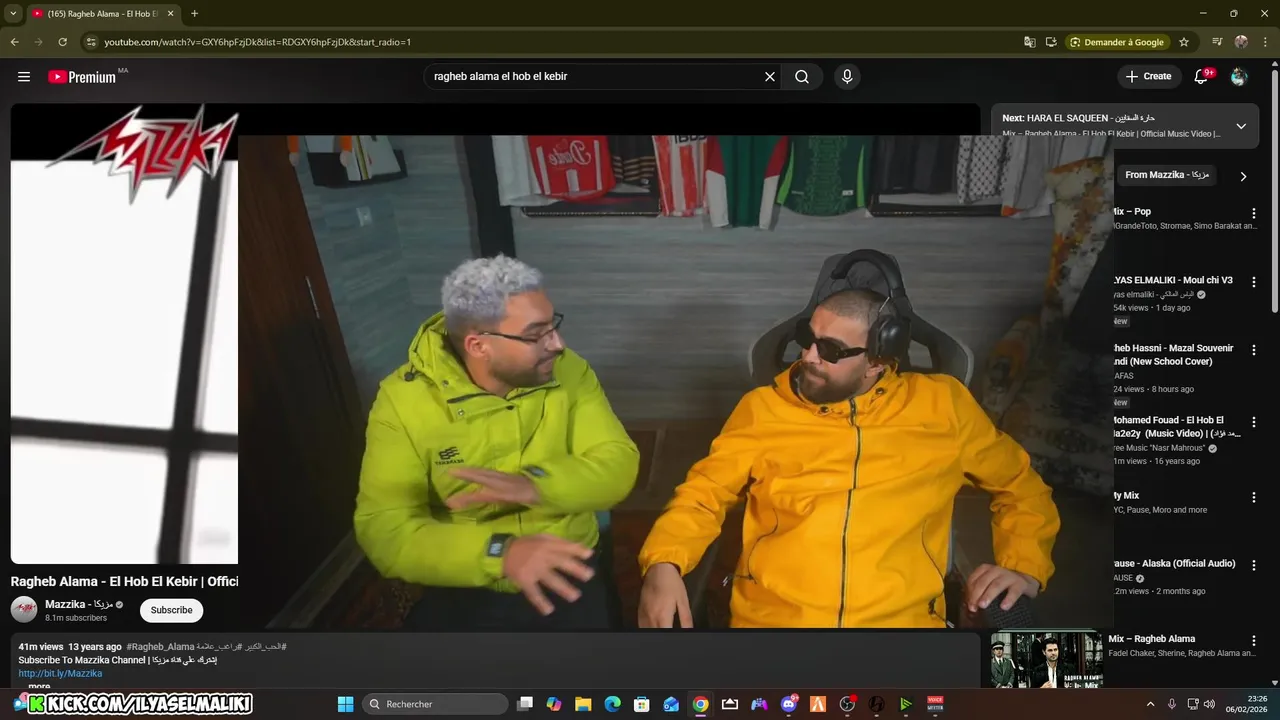
Task: View site information icon in address bar
Action: point(91,42)
